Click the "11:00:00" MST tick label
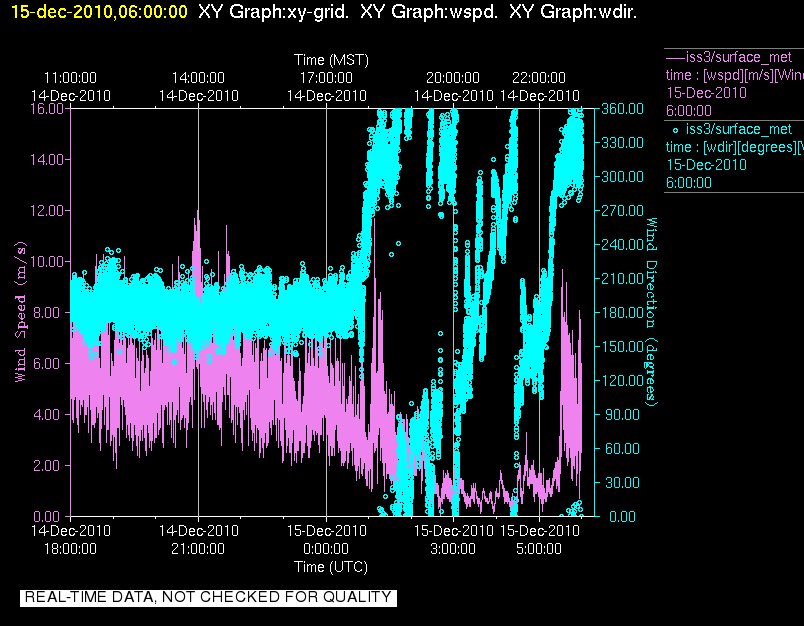804x626 pixels. click(70, 78)
